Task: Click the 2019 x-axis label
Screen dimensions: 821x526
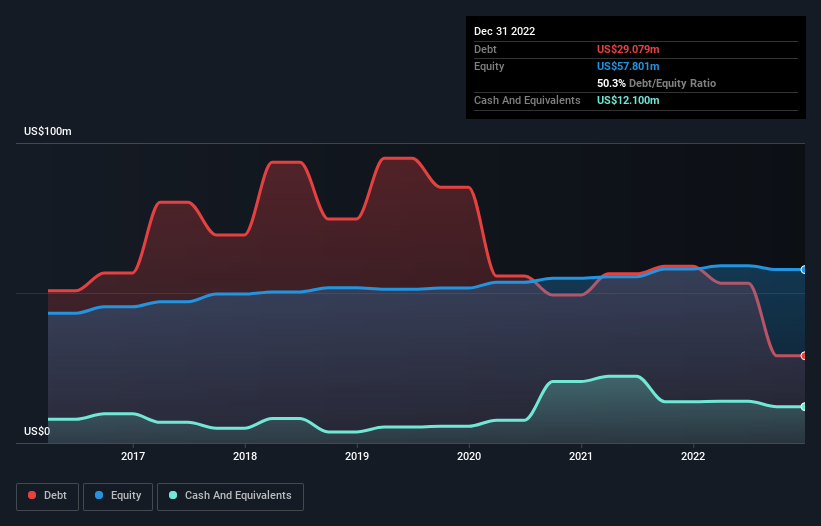Action: coord(357,456)
